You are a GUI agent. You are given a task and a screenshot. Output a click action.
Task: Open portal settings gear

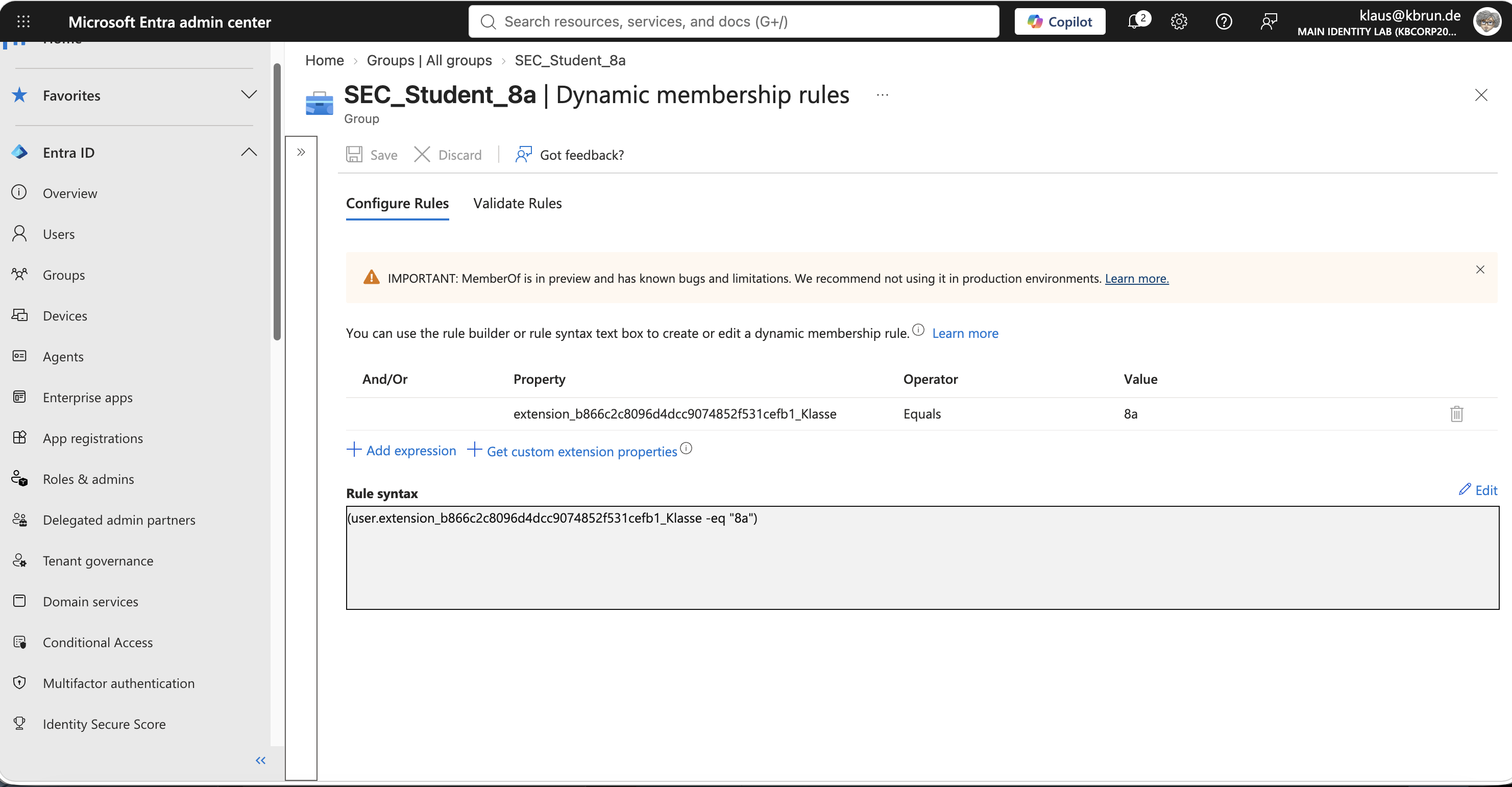(x=1179, y=22)
